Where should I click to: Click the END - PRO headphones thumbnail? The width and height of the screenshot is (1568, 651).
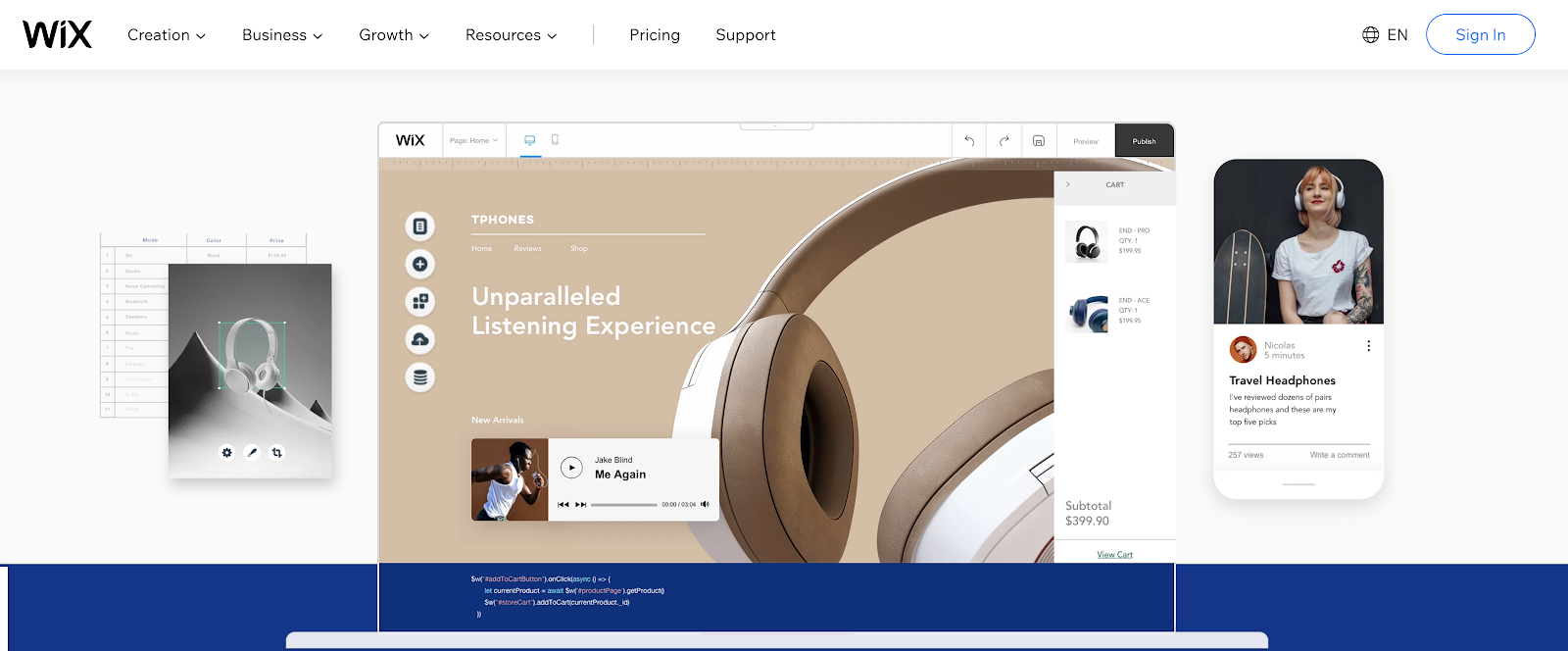click(x=1087, y=241)
